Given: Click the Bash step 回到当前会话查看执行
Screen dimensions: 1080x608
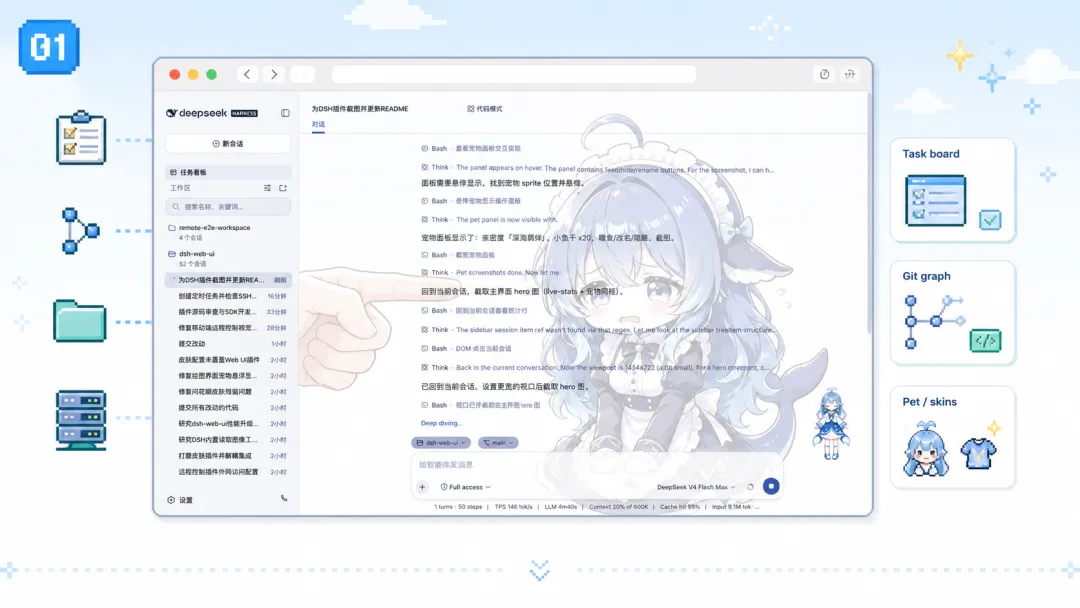Looking at the screenshot, I should tap(475, 311).
